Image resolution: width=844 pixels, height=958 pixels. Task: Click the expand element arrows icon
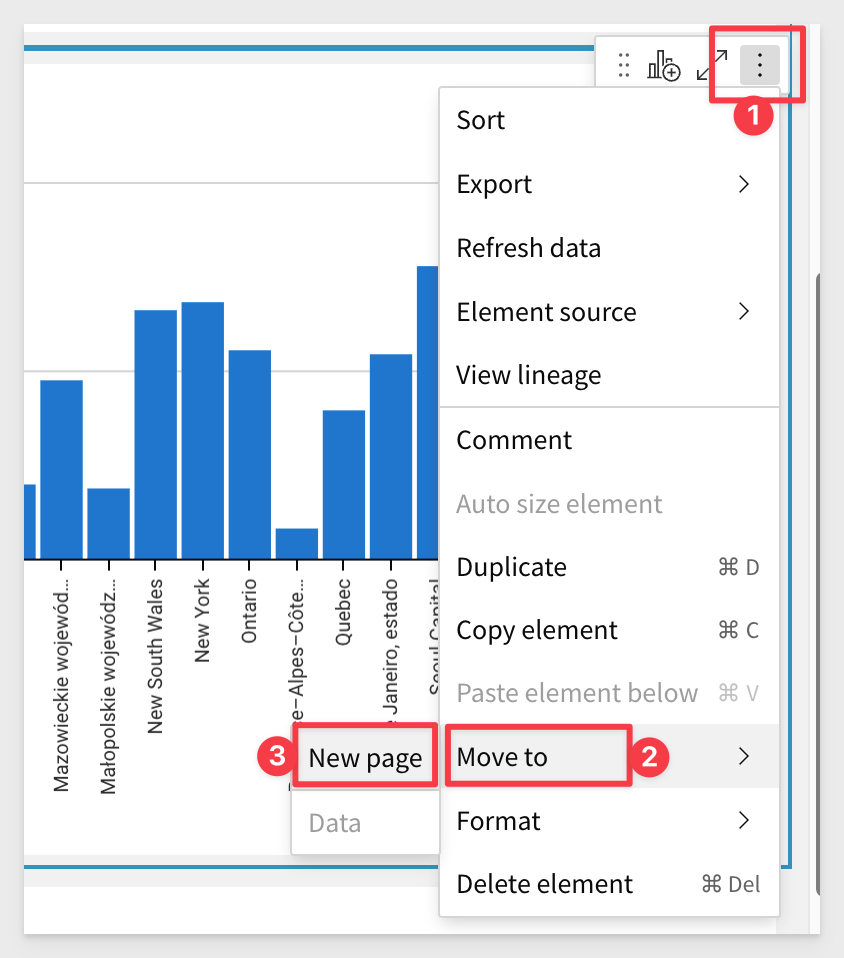[x=711, y=66]
